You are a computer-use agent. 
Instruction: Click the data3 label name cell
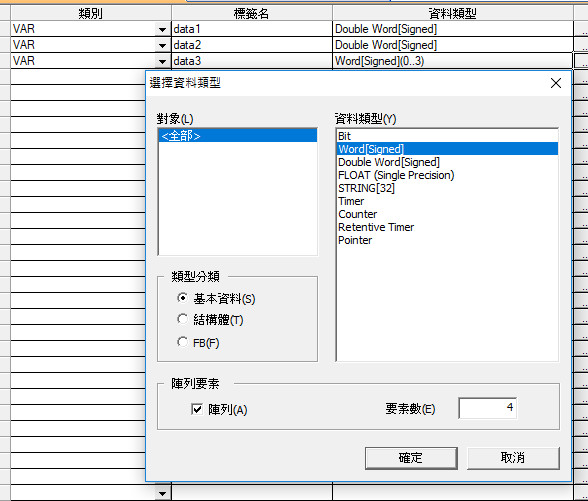pos(252,61)
